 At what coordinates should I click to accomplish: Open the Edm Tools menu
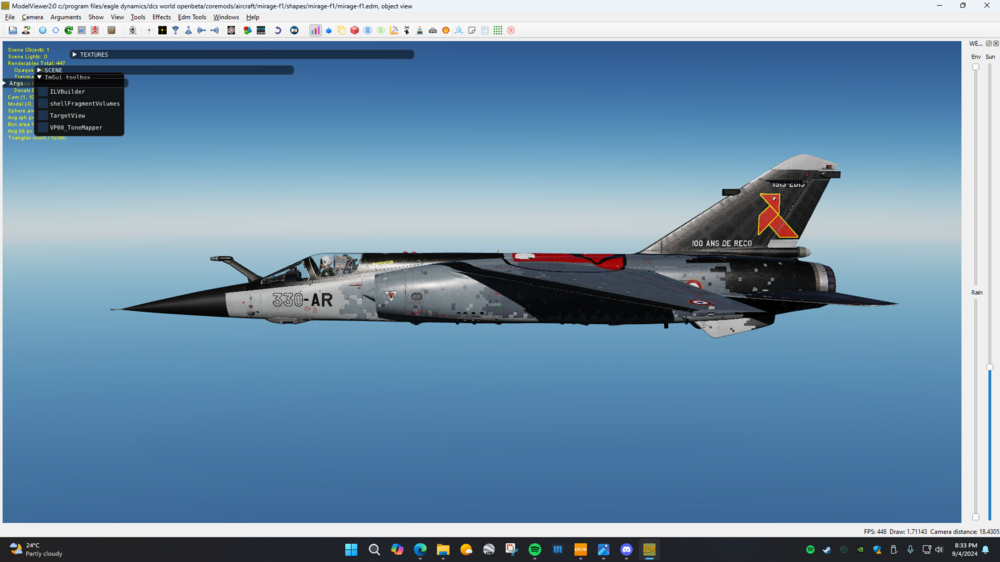[192, 17]
